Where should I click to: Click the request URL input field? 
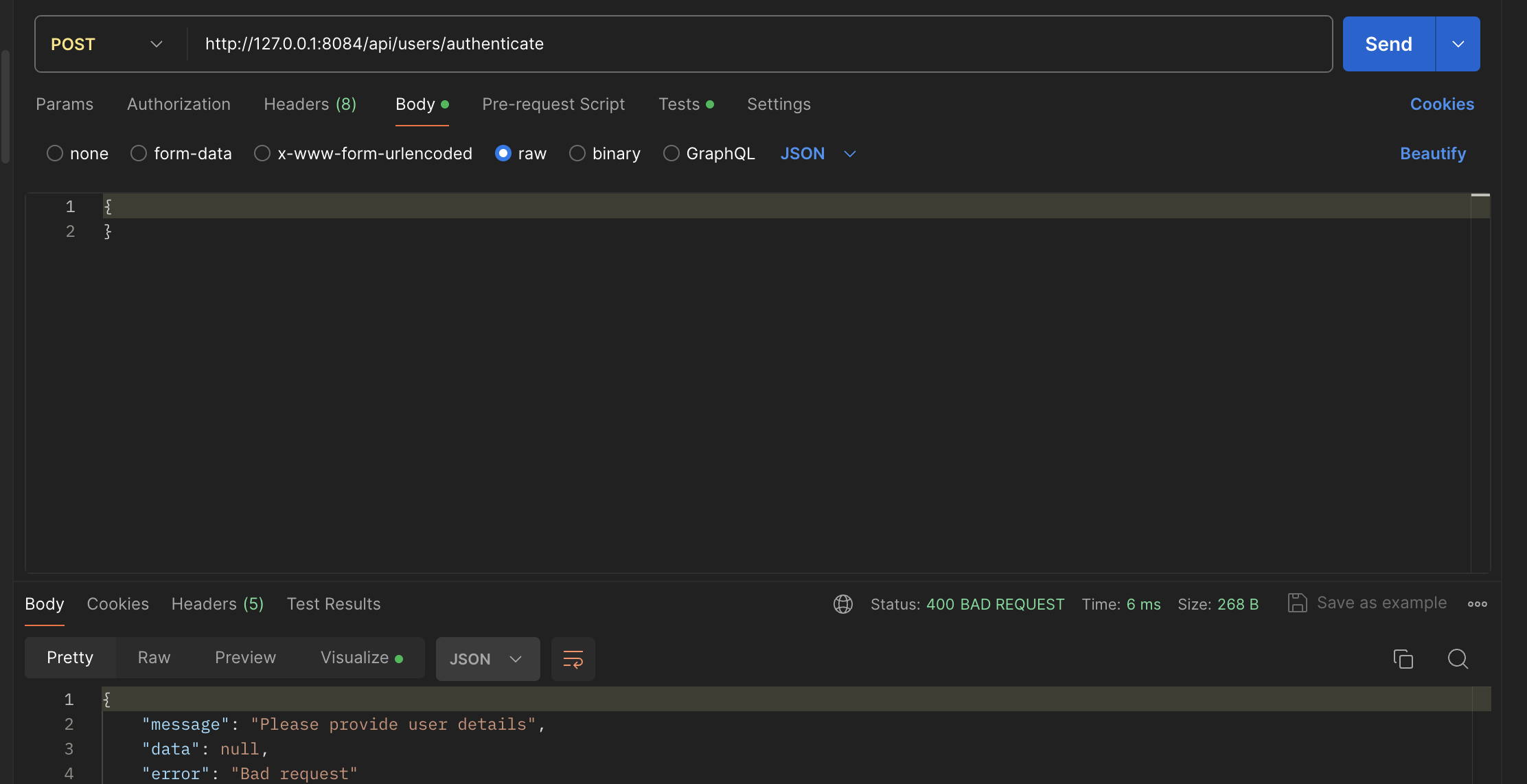[x=759, y=44]
